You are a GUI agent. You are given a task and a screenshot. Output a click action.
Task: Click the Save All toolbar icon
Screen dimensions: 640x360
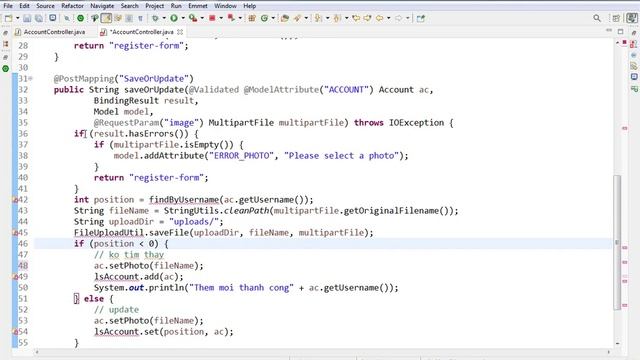coord(39,18)
